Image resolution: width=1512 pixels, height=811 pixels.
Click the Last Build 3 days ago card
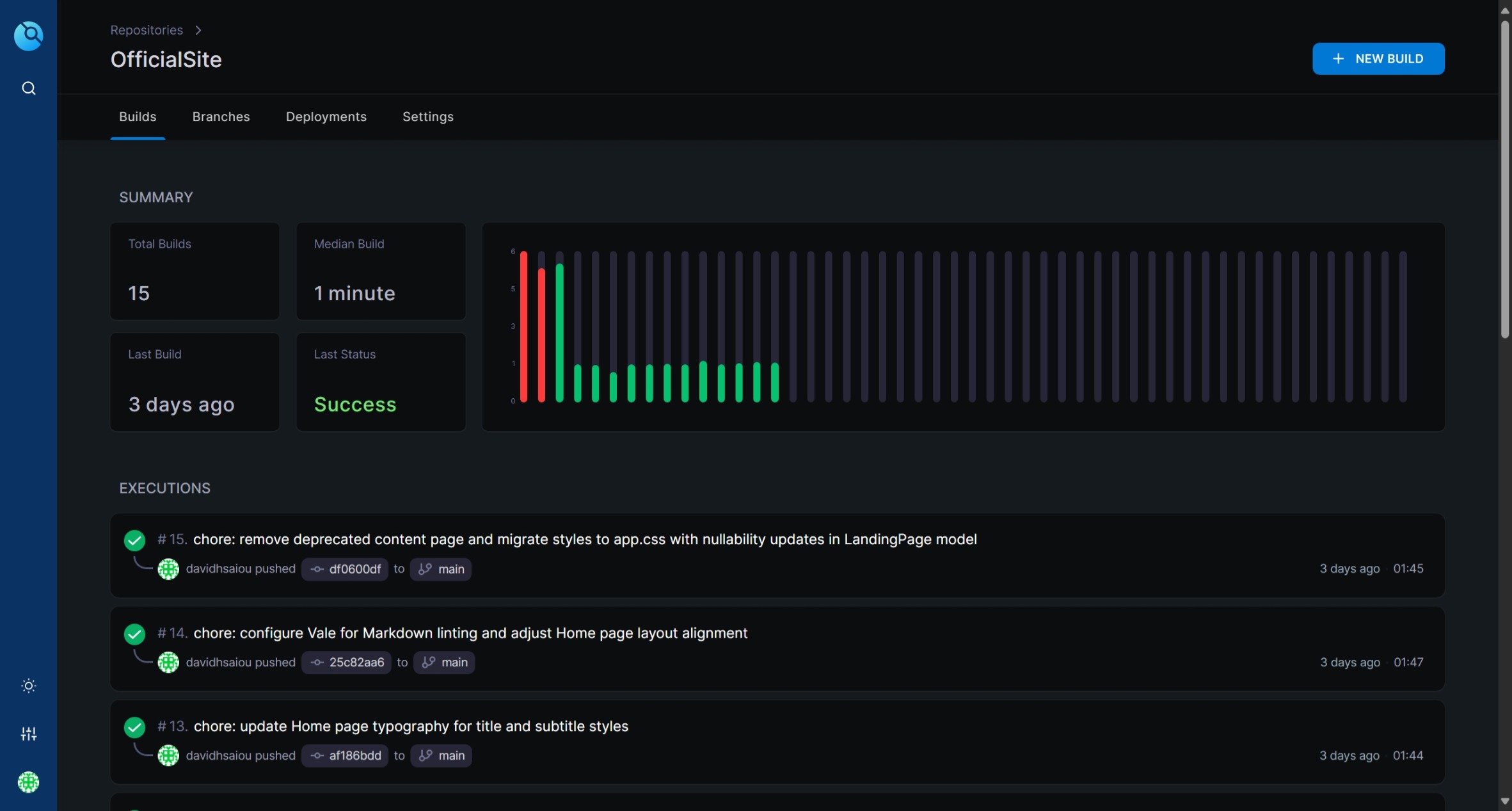195,381
